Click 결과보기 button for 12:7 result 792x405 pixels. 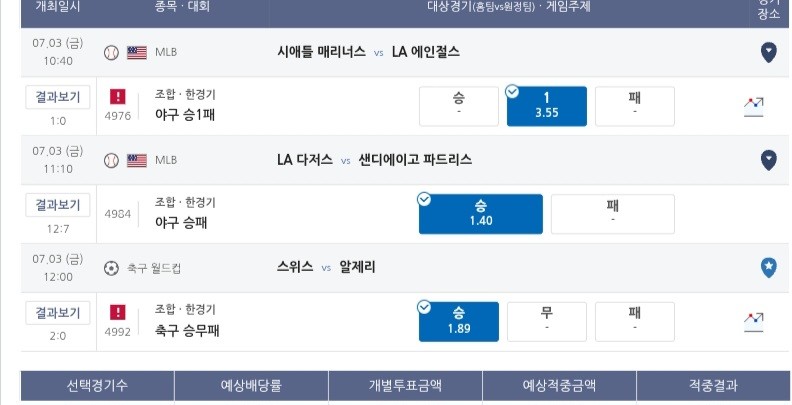58,205
